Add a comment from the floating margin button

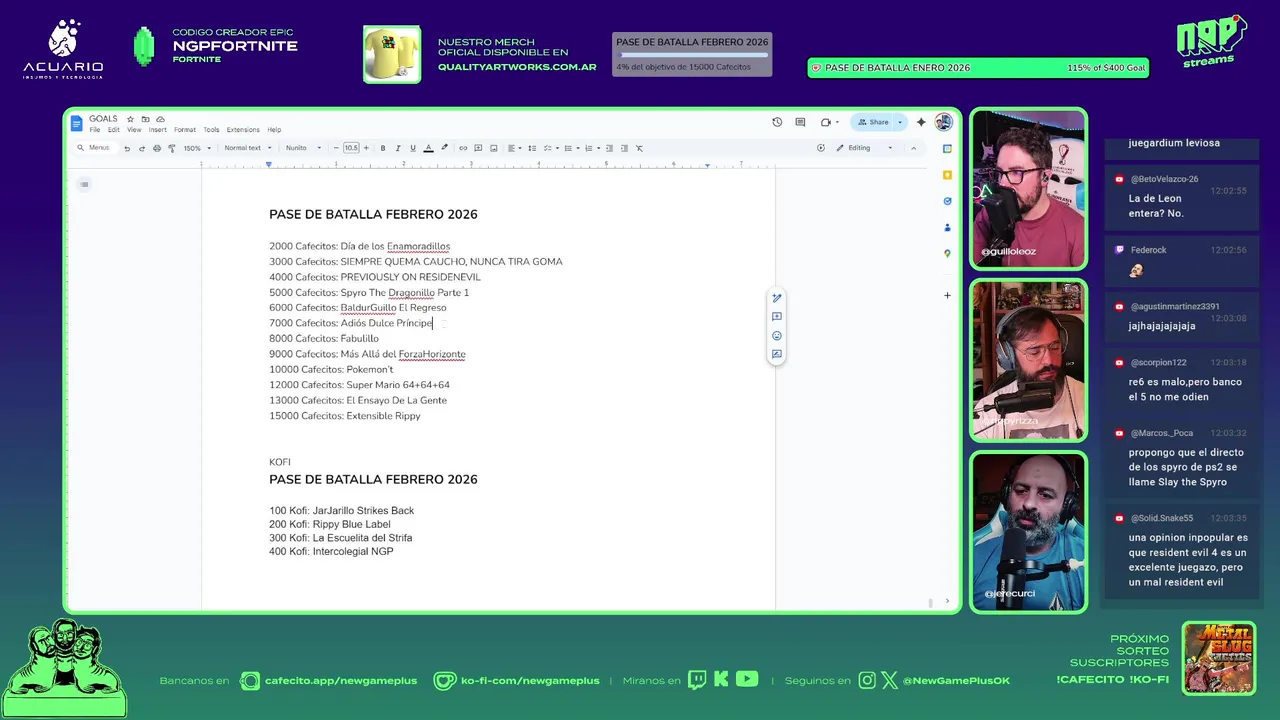coord(777,317)
